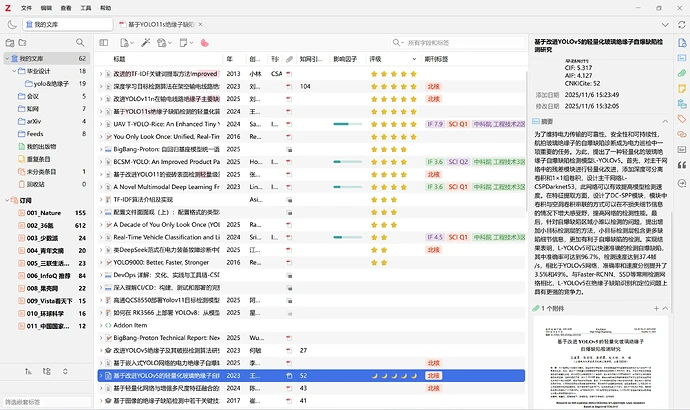Jump to the Notes icon in side nav
Screen dimensions: 690x410
pos(682,88)
